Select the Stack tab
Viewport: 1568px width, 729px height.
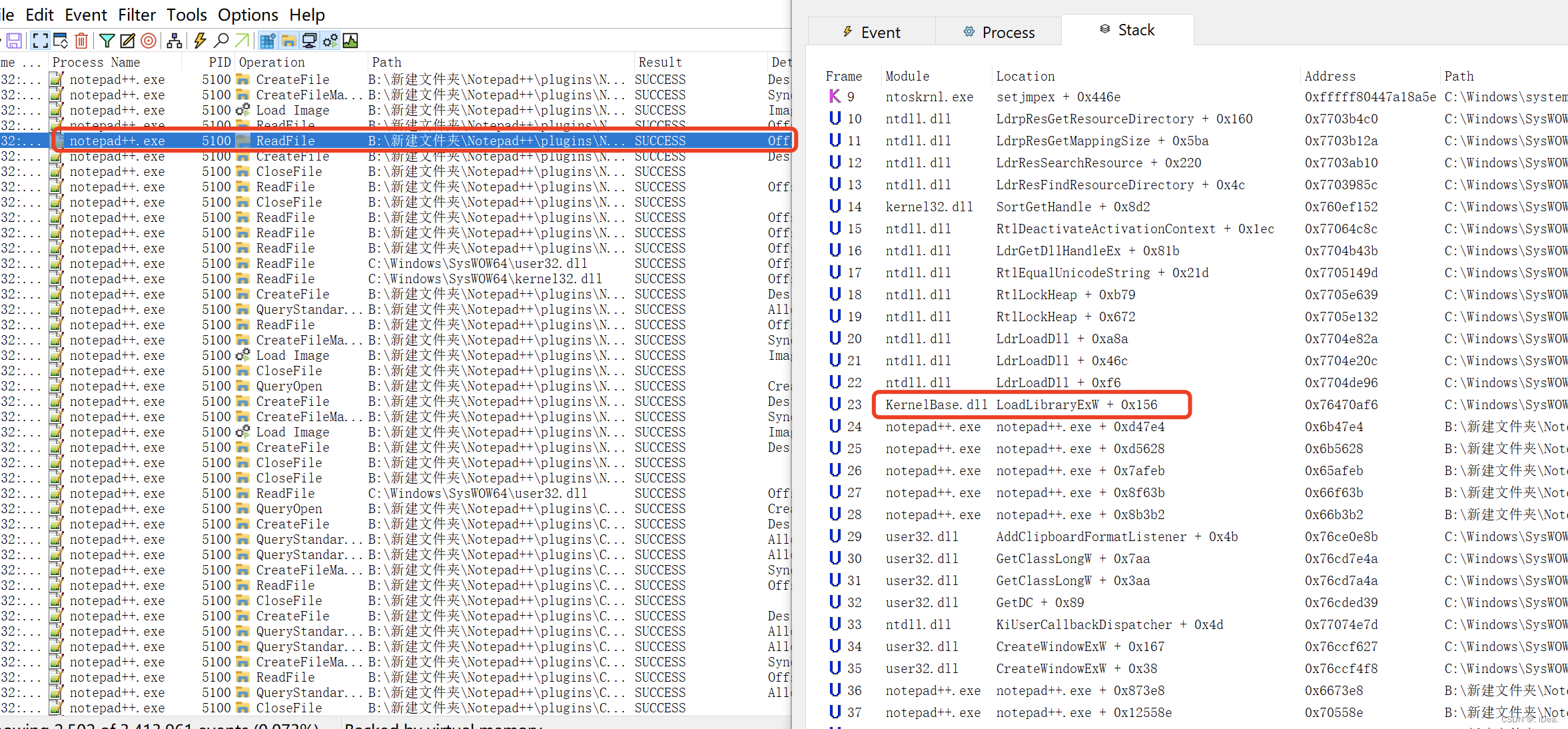pos(1127,30)
